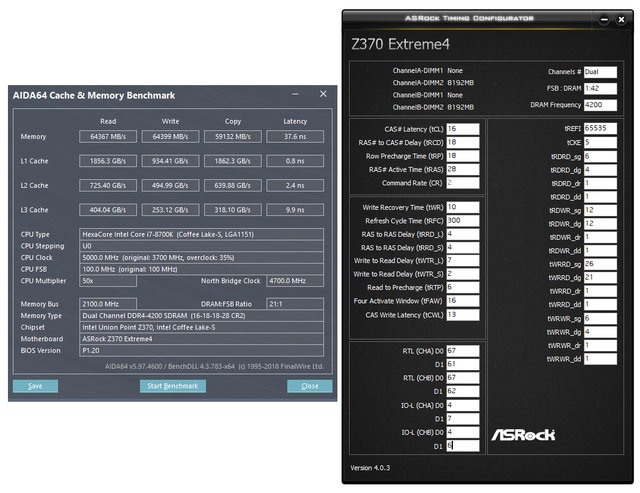
Task: Click the RAS# to CAS# Delay (tRCD) input
Action: click(462, 142)
